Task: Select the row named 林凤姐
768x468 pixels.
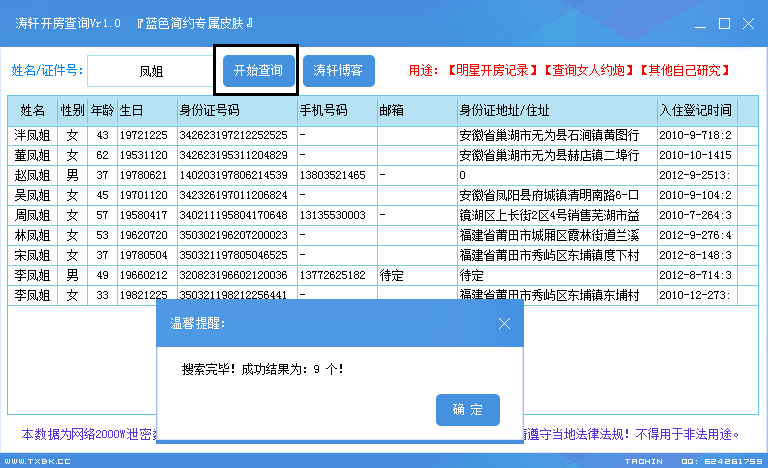Action: 383,236
